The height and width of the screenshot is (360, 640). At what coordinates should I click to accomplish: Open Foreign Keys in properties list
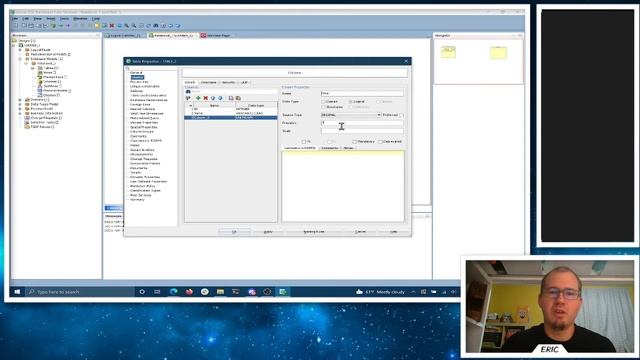(x=140, y=104)
